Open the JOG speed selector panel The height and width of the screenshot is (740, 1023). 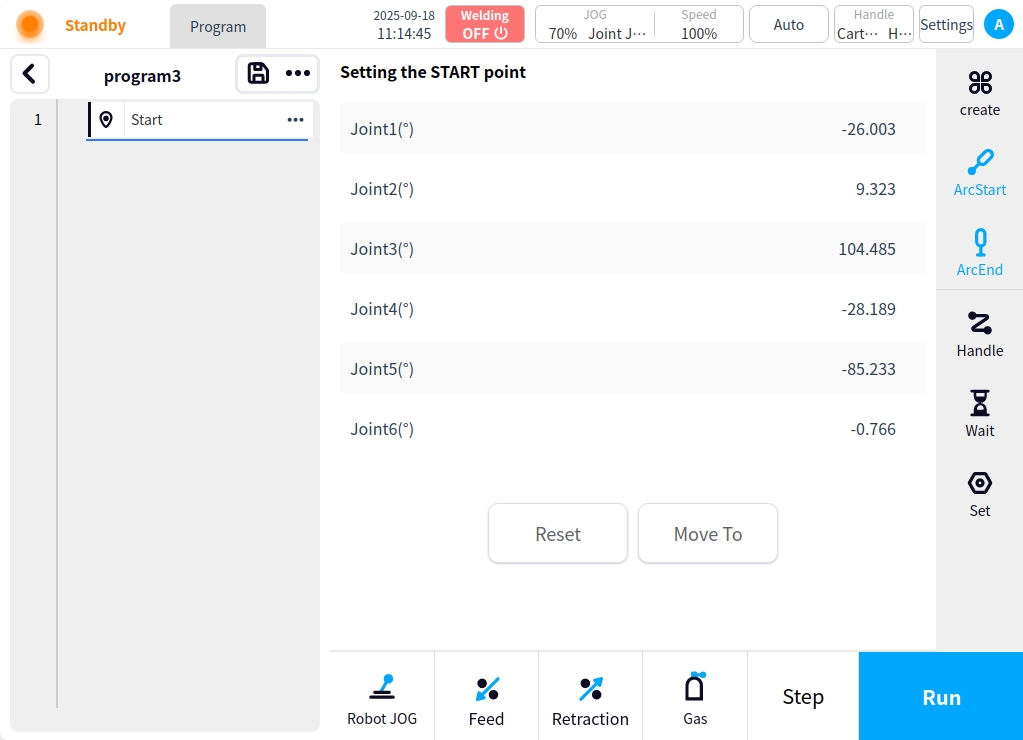pos(639,24)
